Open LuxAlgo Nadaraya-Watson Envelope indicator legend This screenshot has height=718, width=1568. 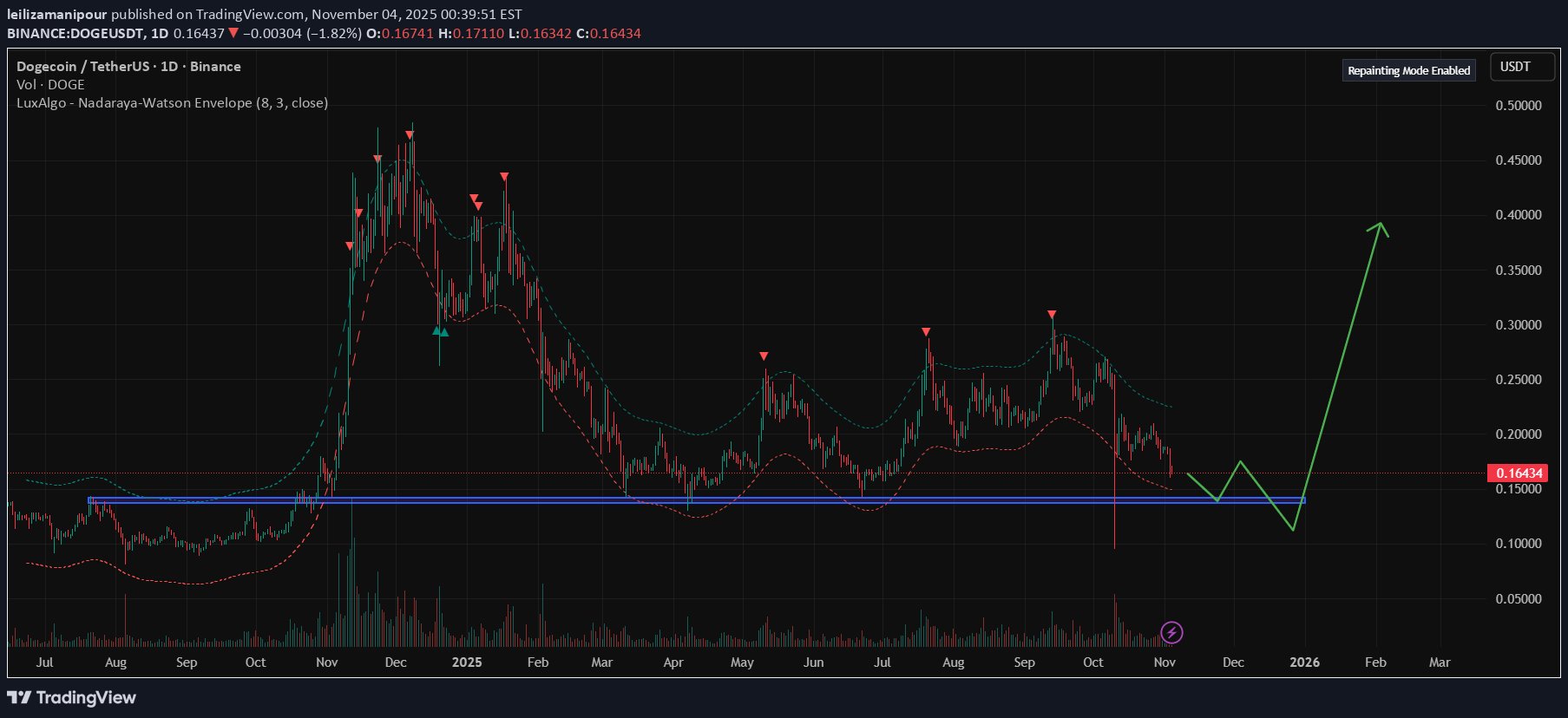(172, 102)
